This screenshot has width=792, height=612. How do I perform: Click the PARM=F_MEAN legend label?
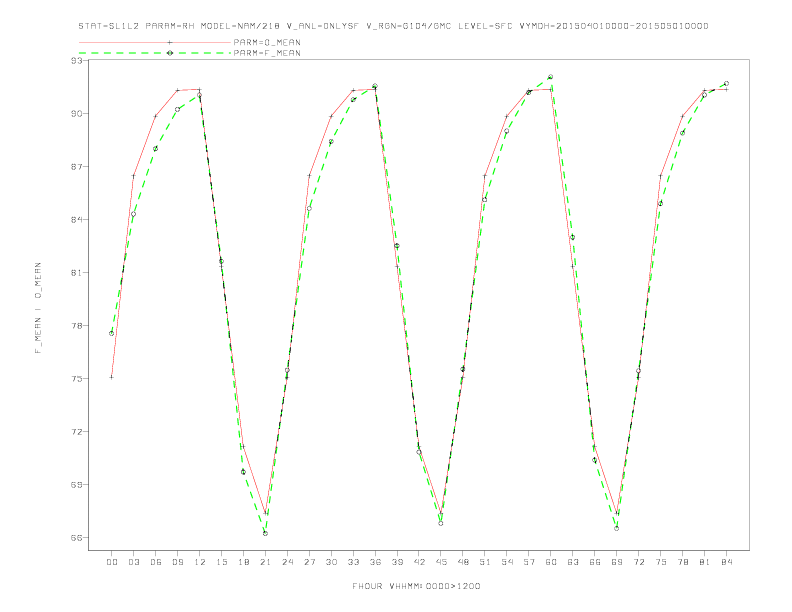[x=267, y=53]
